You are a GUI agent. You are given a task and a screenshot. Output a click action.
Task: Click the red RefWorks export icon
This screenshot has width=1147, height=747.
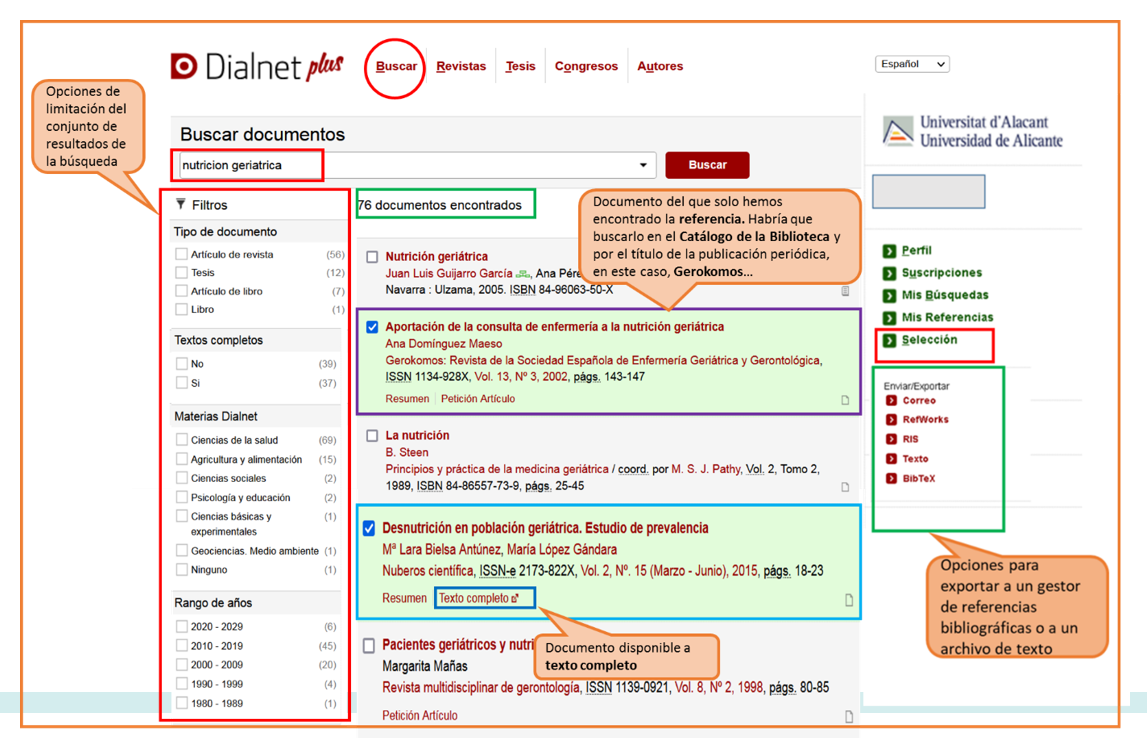tap(891, 420)
